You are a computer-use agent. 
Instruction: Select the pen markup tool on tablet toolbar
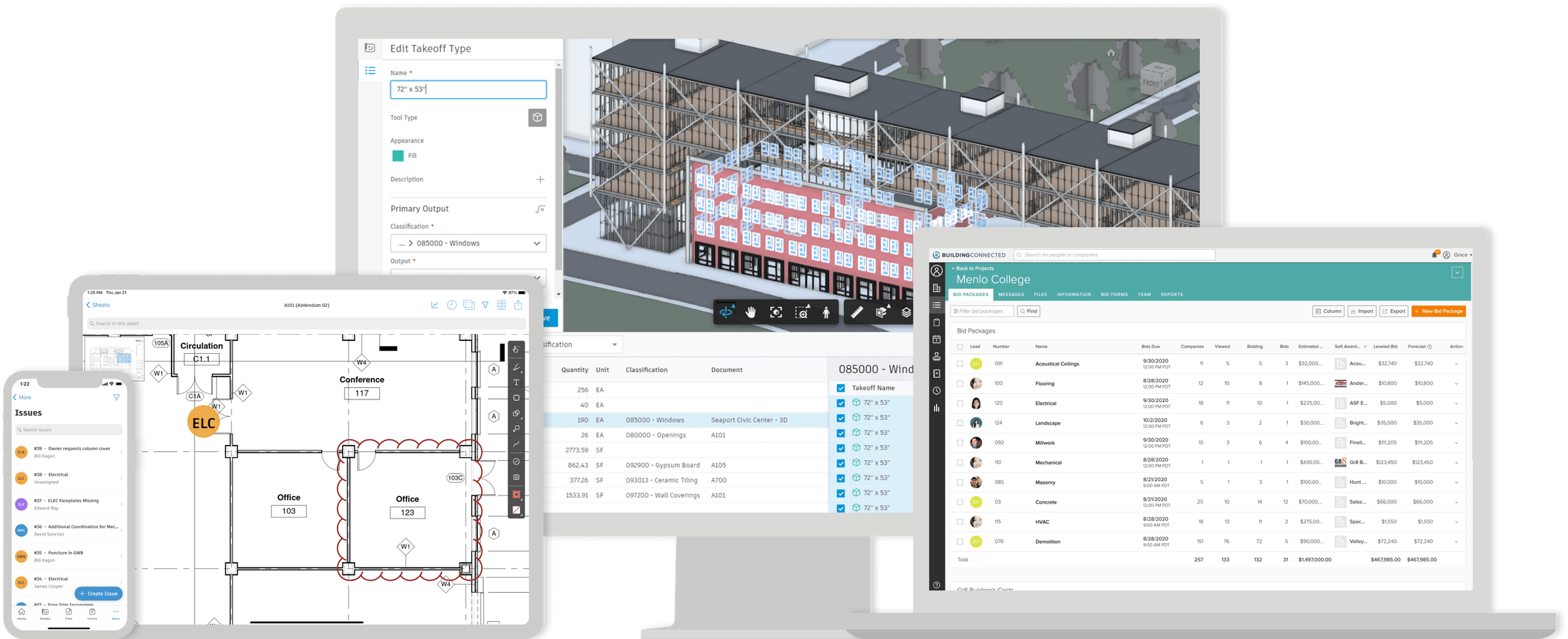coord(517,367)
